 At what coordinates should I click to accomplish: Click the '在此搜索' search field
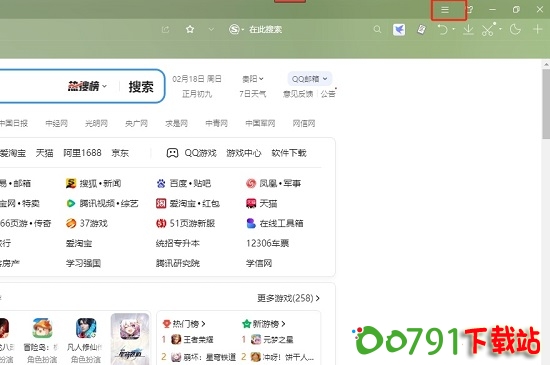point(266,29)
